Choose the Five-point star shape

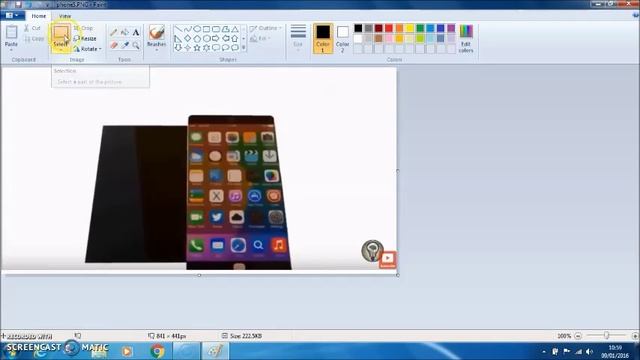tap(197, 48)
